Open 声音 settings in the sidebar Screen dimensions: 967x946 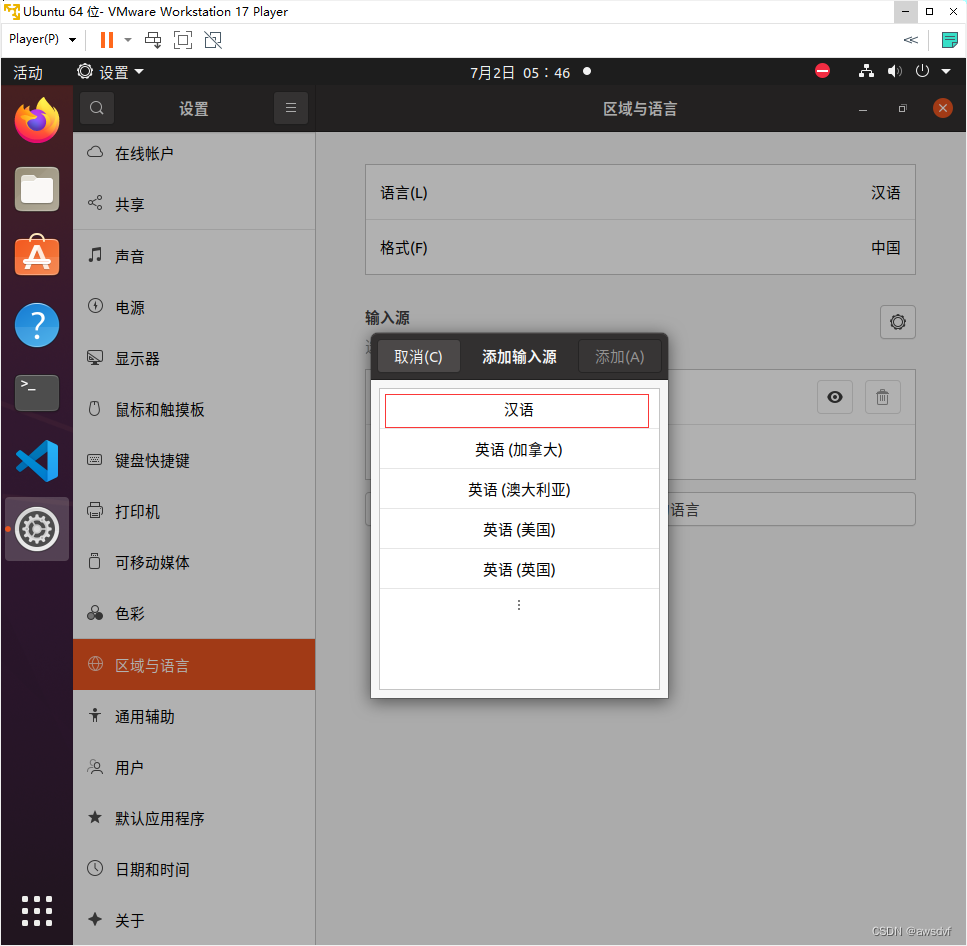pyautogui.click(x=194, y=256)
